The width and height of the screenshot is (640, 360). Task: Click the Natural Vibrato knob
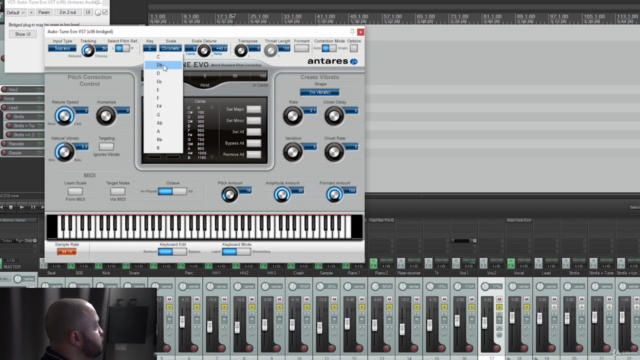[x=64, y=152]
